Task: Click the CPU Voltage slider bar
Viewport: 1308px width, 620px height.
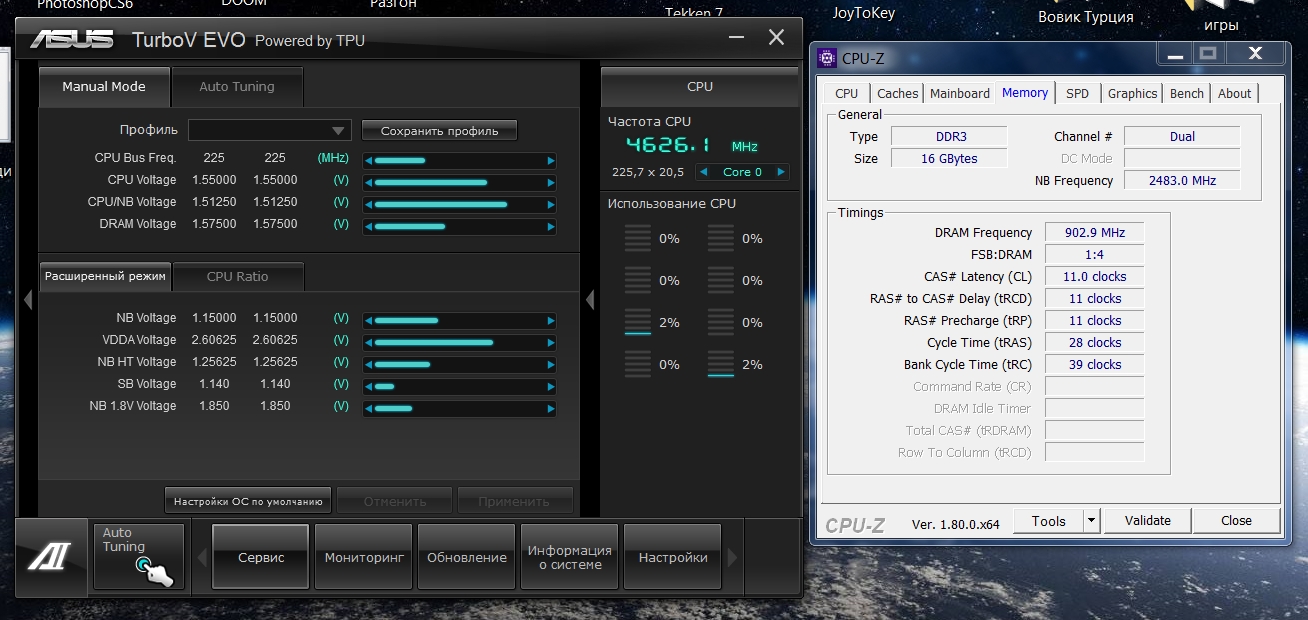Action: (x=459, y=182)
